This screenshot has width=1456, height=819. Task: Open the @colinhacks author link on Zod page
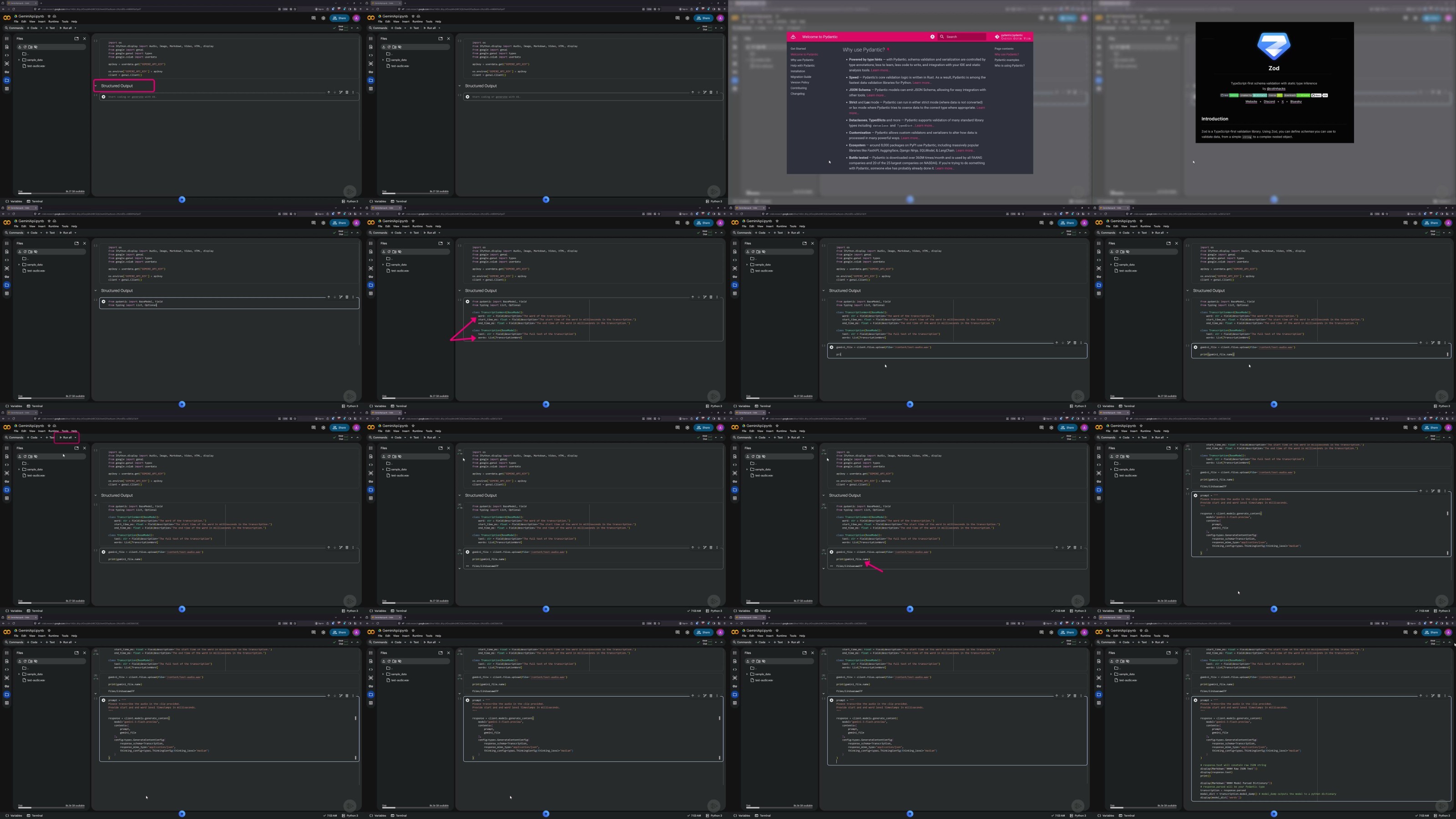[1276, 89]
